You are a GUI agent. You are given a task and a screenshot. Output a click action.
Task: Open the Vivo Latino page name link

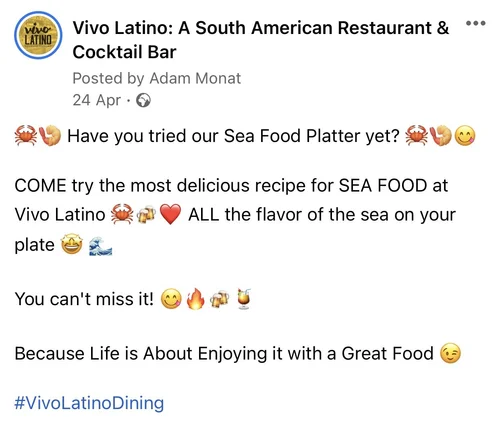(x=261, y=40)
